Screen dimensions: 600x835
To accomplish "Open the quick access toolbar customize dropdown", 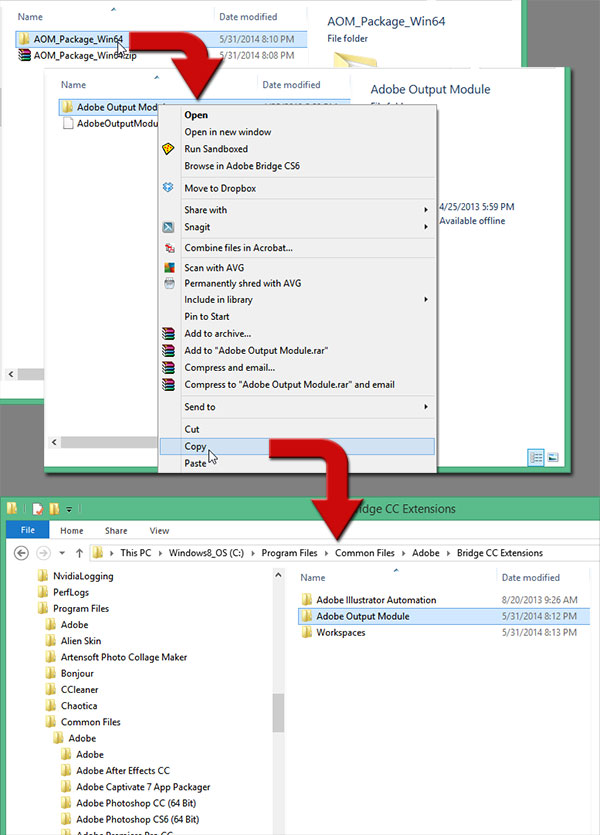I will tap(69, 510).
